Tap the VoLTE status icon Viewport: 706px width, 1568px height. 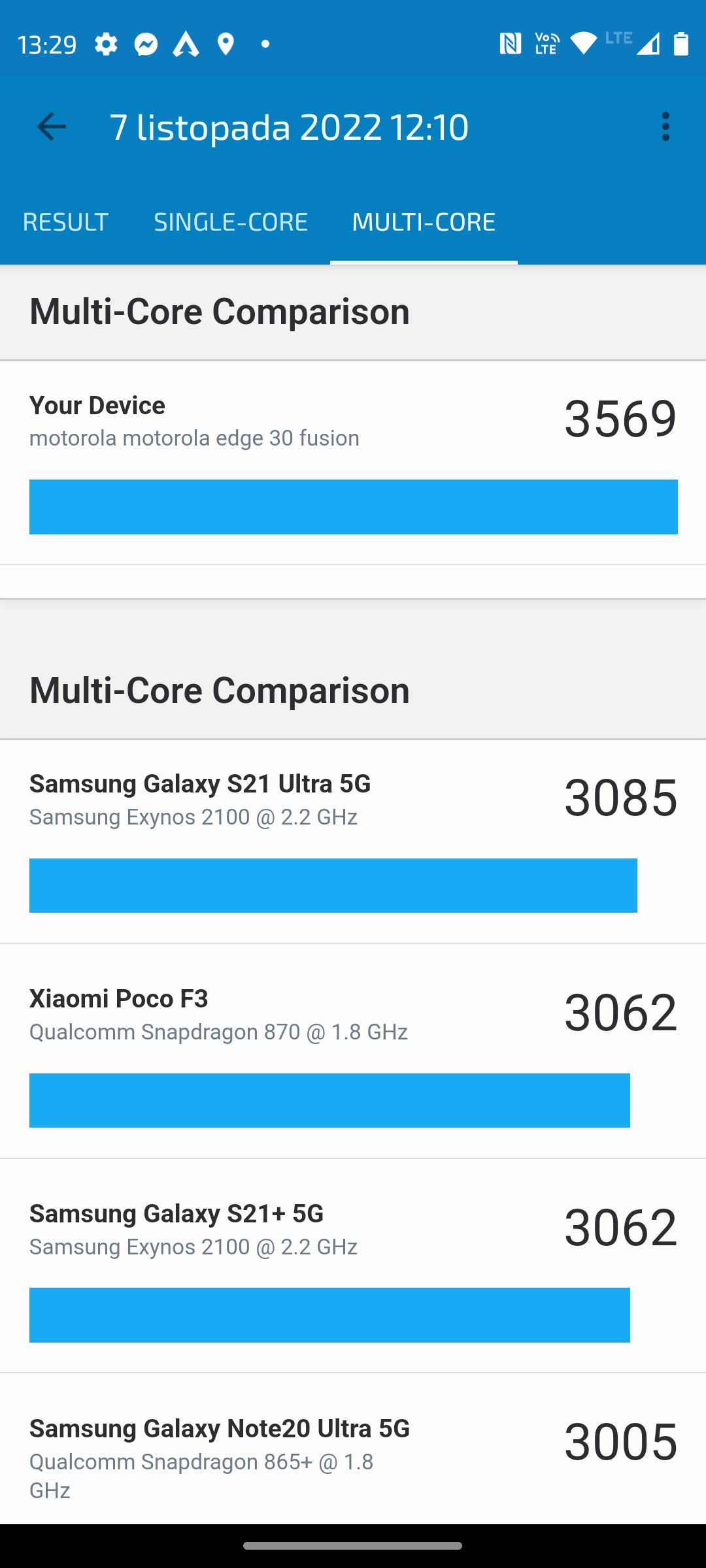(547, 44)
